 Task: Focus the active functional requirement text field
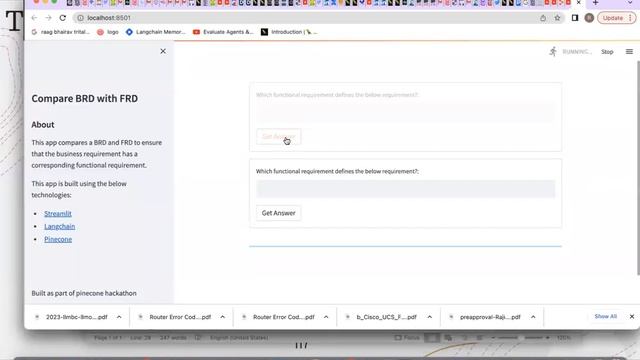click(x=406, y=189)
